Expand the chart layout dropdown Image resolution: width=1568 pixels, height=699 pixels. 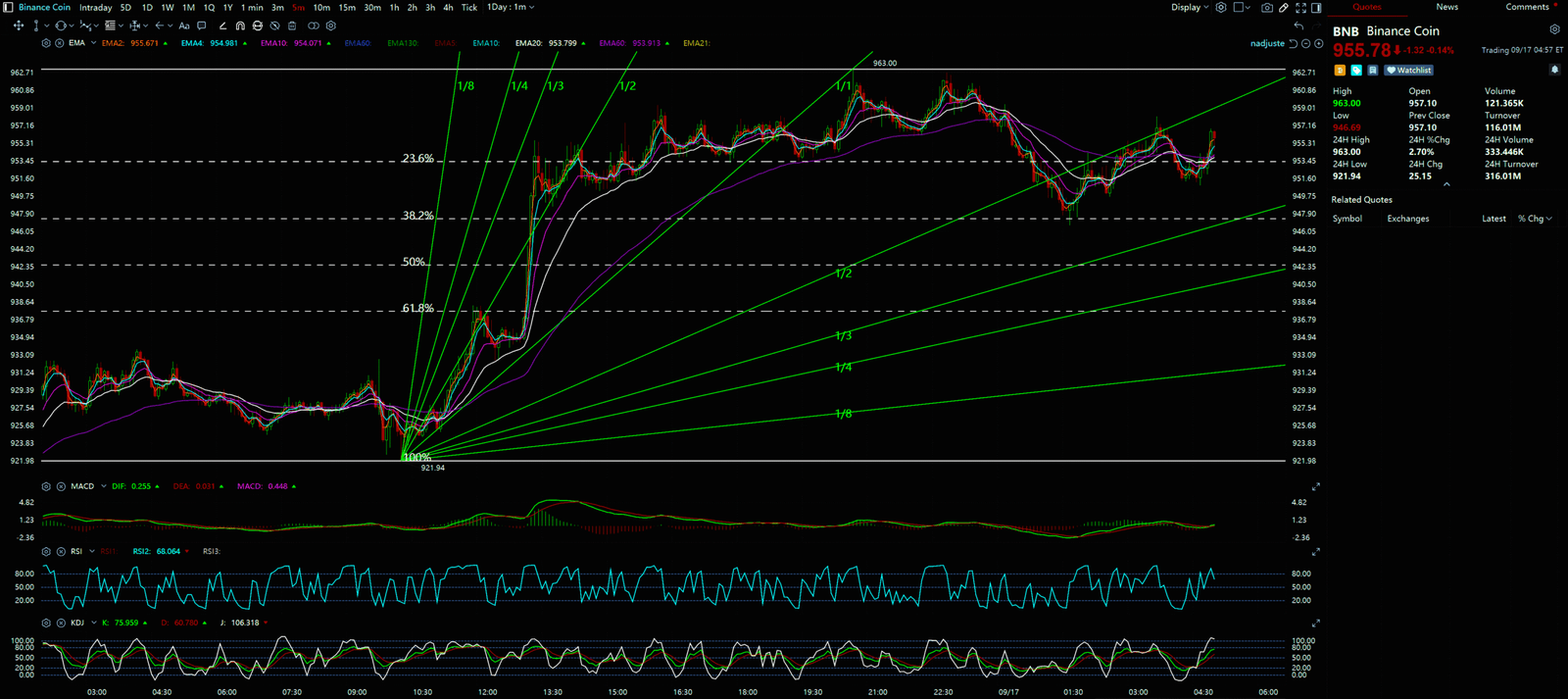(1248, 7)
